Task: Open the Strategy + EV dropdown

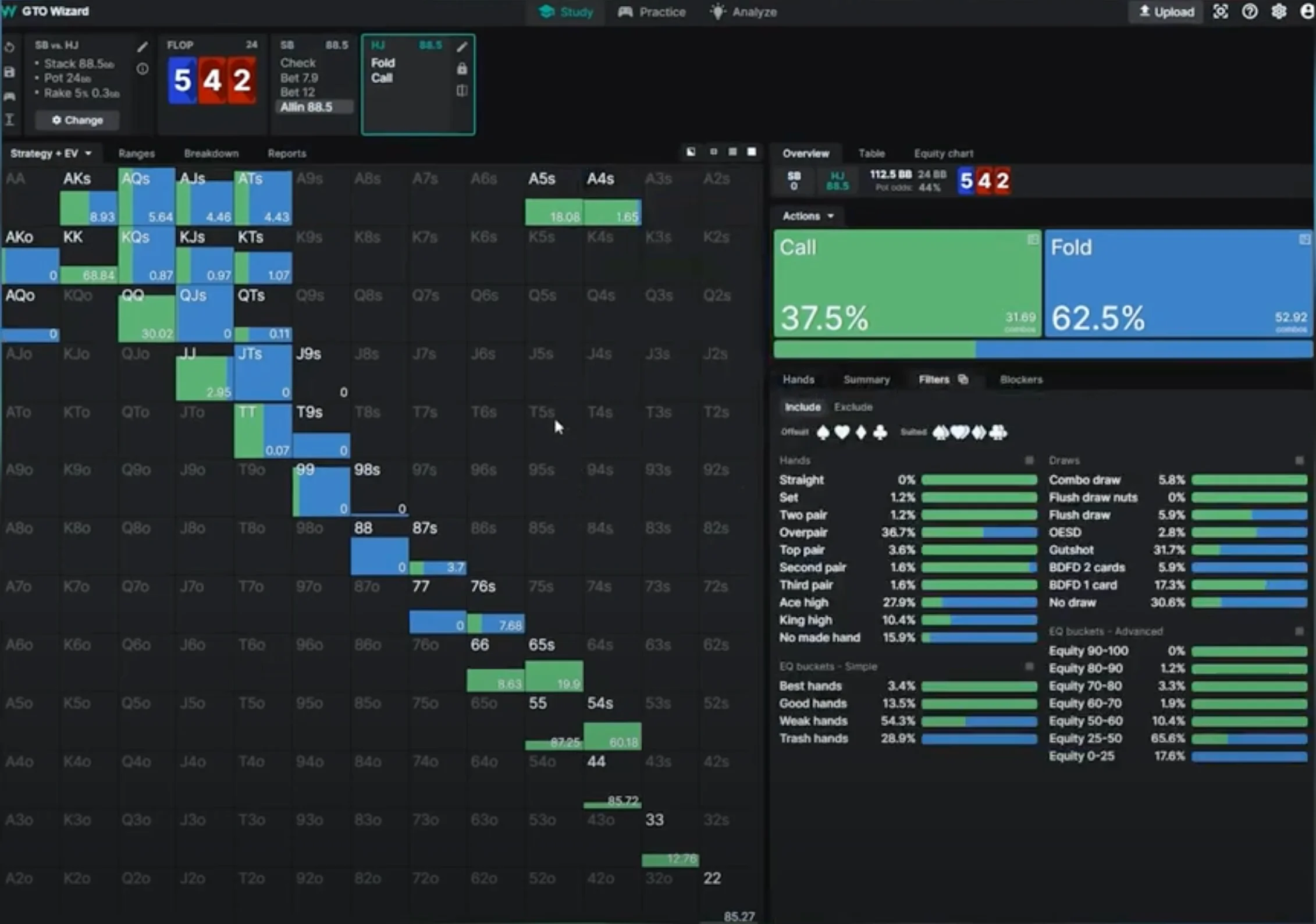Action: tap(51, 153)
